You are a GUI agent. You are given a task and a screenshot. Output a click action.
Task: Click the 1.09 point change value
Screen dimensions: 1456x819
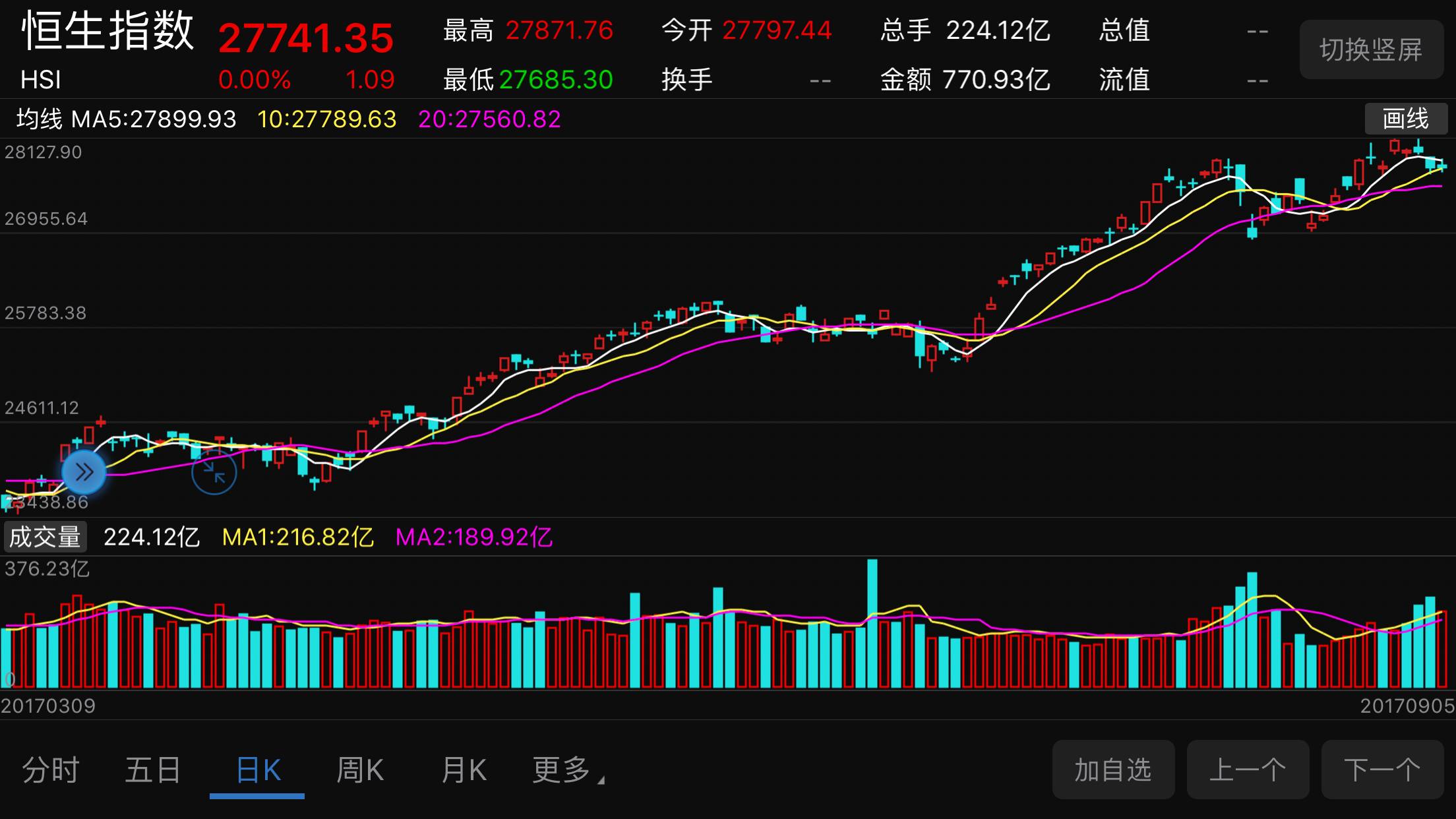click(370, 80)
